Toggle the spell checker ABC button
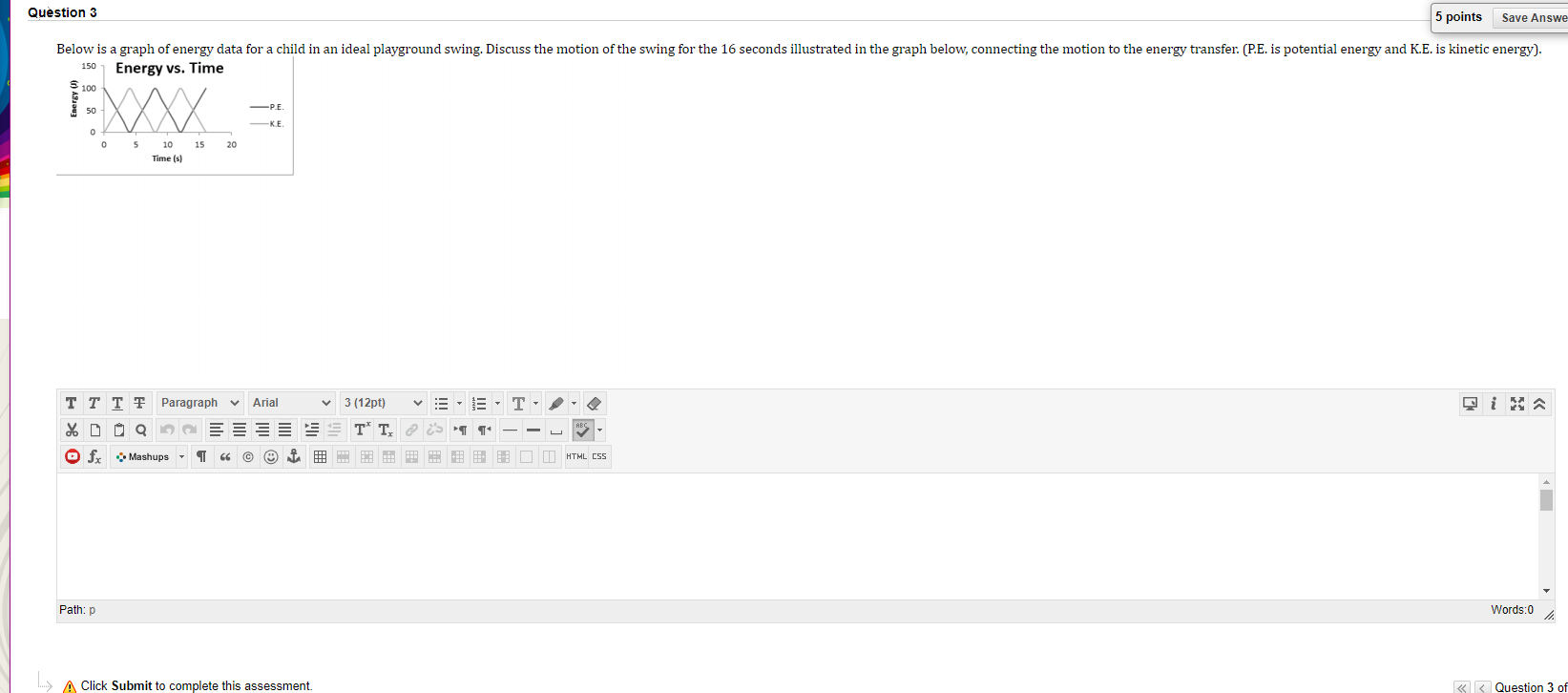Viewport: 1568px width, 693px height. tap(583, 430)
